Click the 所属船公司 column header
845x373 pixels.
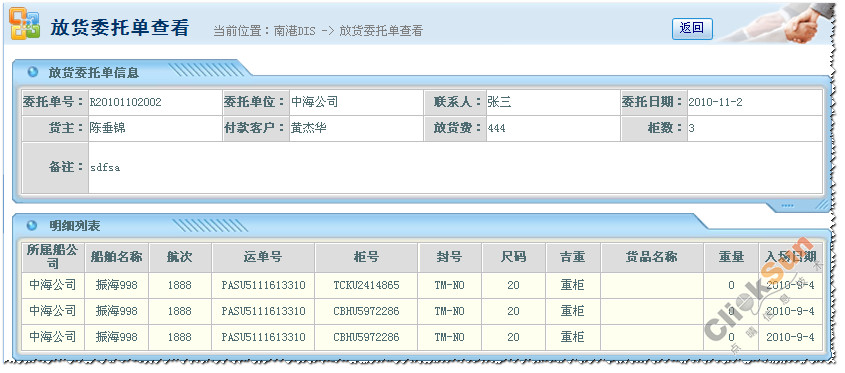(x=53, y=257)
